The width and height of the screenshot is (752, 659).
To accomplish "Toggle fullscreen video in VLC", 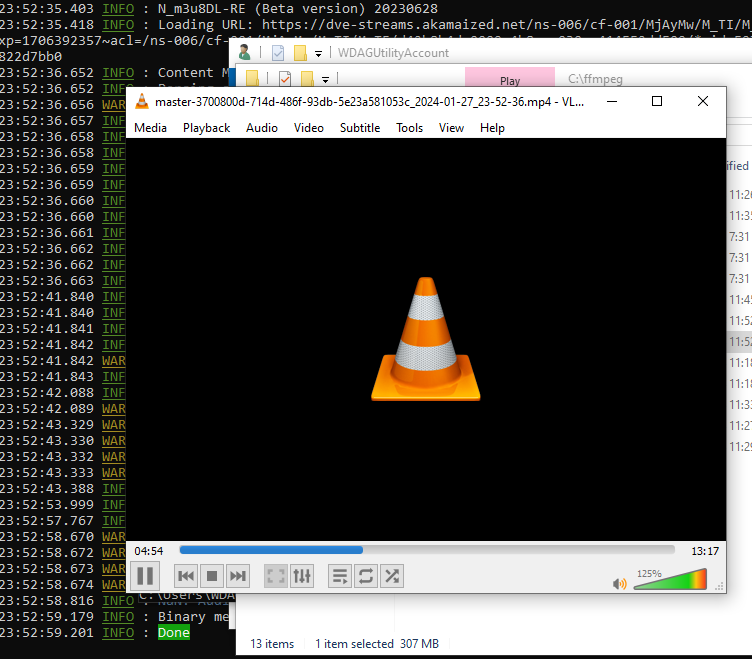I will pyautogui.click(x=276, y=576).
